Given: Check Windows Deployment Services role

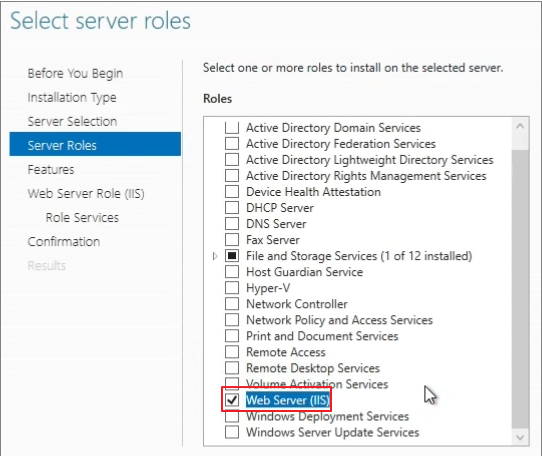Looking at the screenshot, I should coord(232,417).
